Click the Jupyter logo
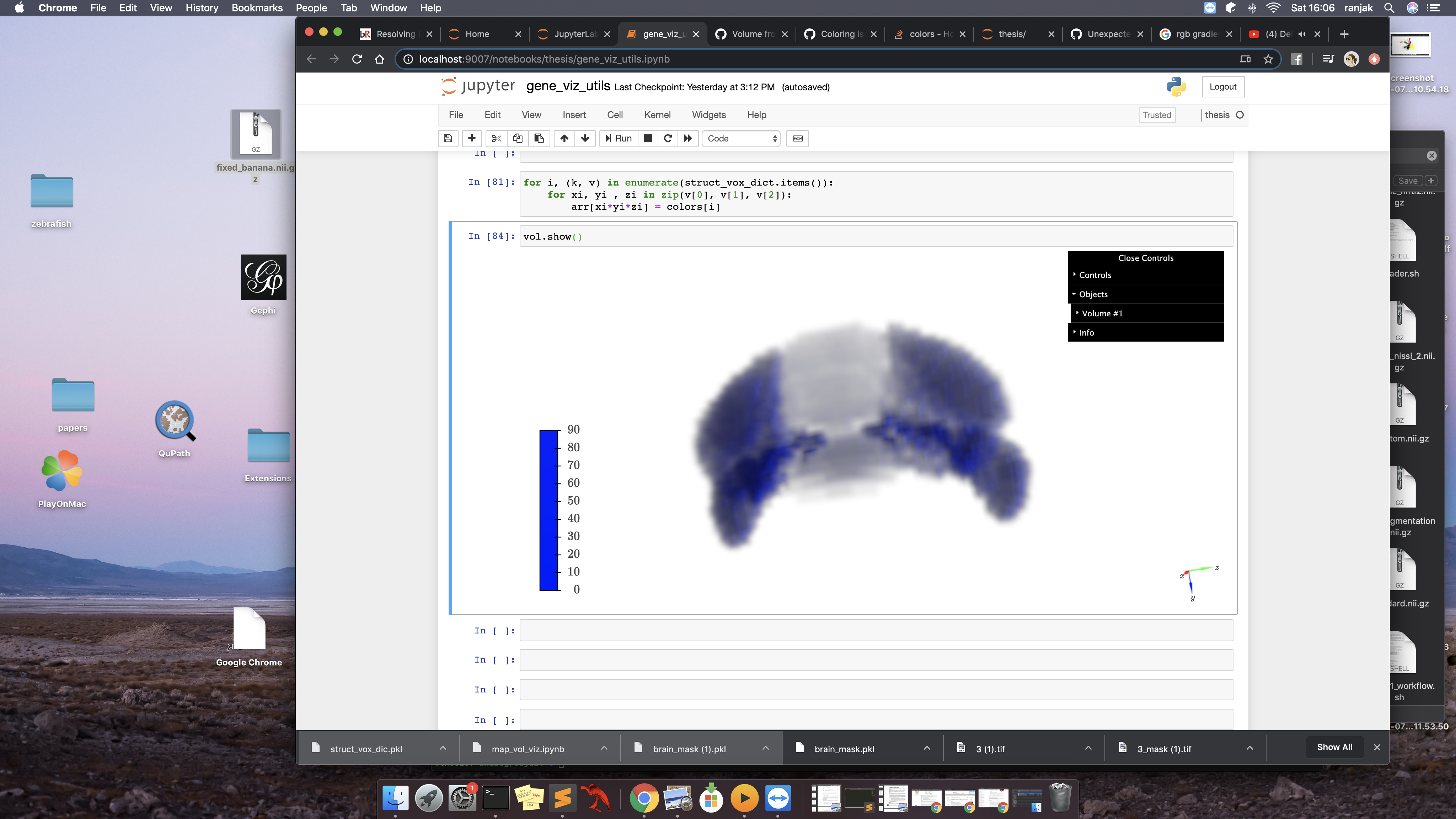The height and width of the screenshot is (819, 1456). click(x=478, y=86)
